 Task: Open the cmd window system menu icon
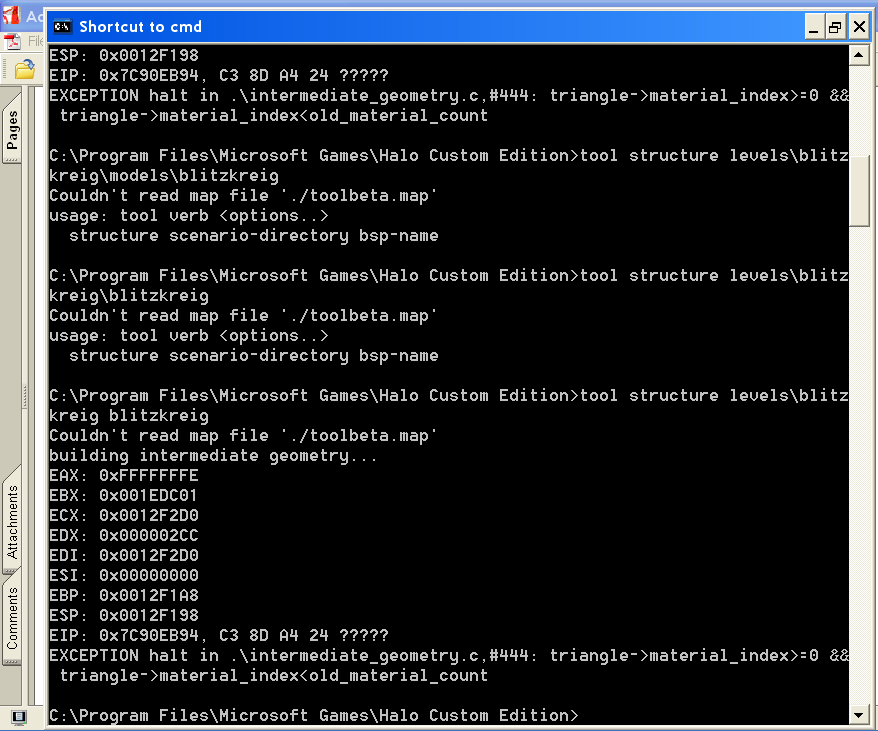(62, 26)
